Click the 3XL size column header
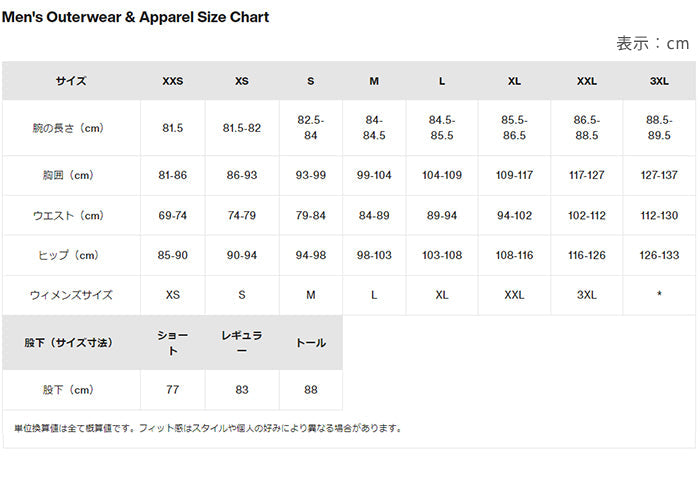 659,81
